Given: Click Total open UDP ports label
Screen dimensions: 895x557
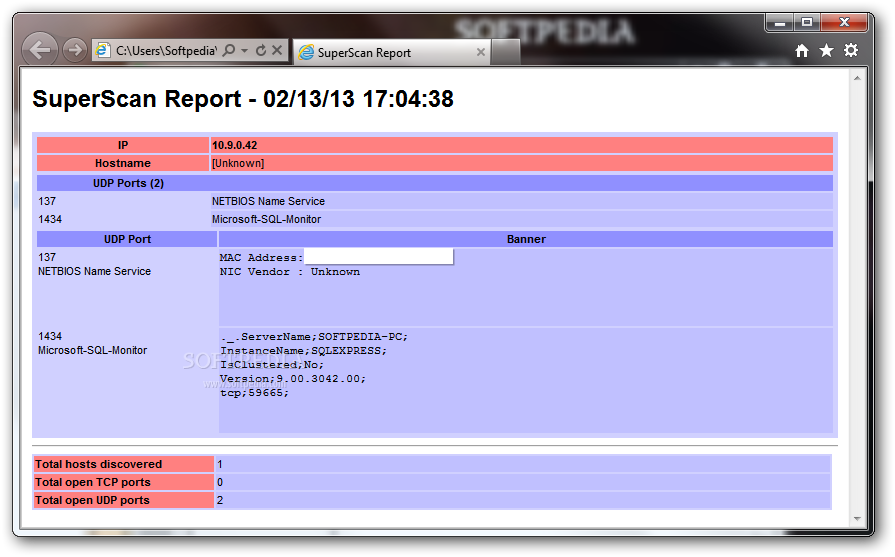Looking at the screenshot, I should [92, 500].
